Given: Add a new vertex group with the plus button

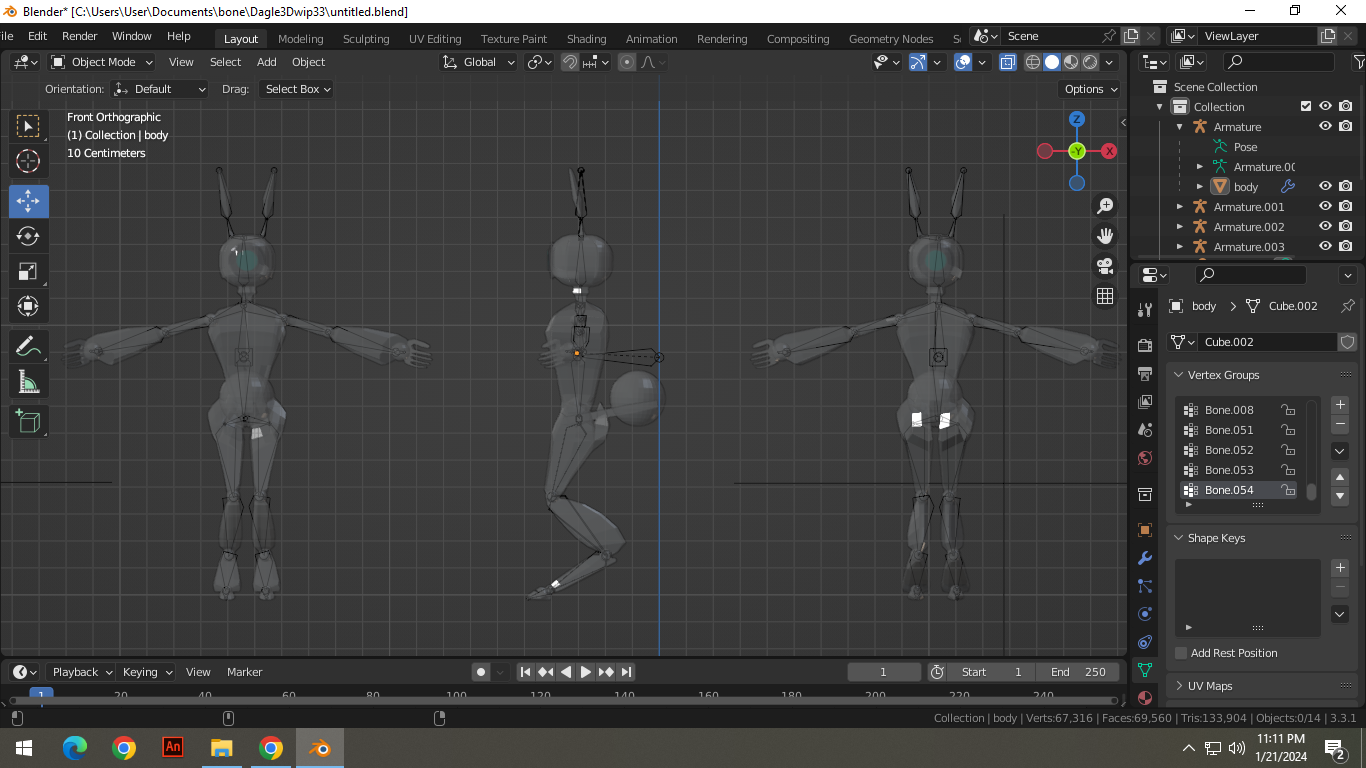Looking at the screenshot, I should click(x=1339, y=405).
